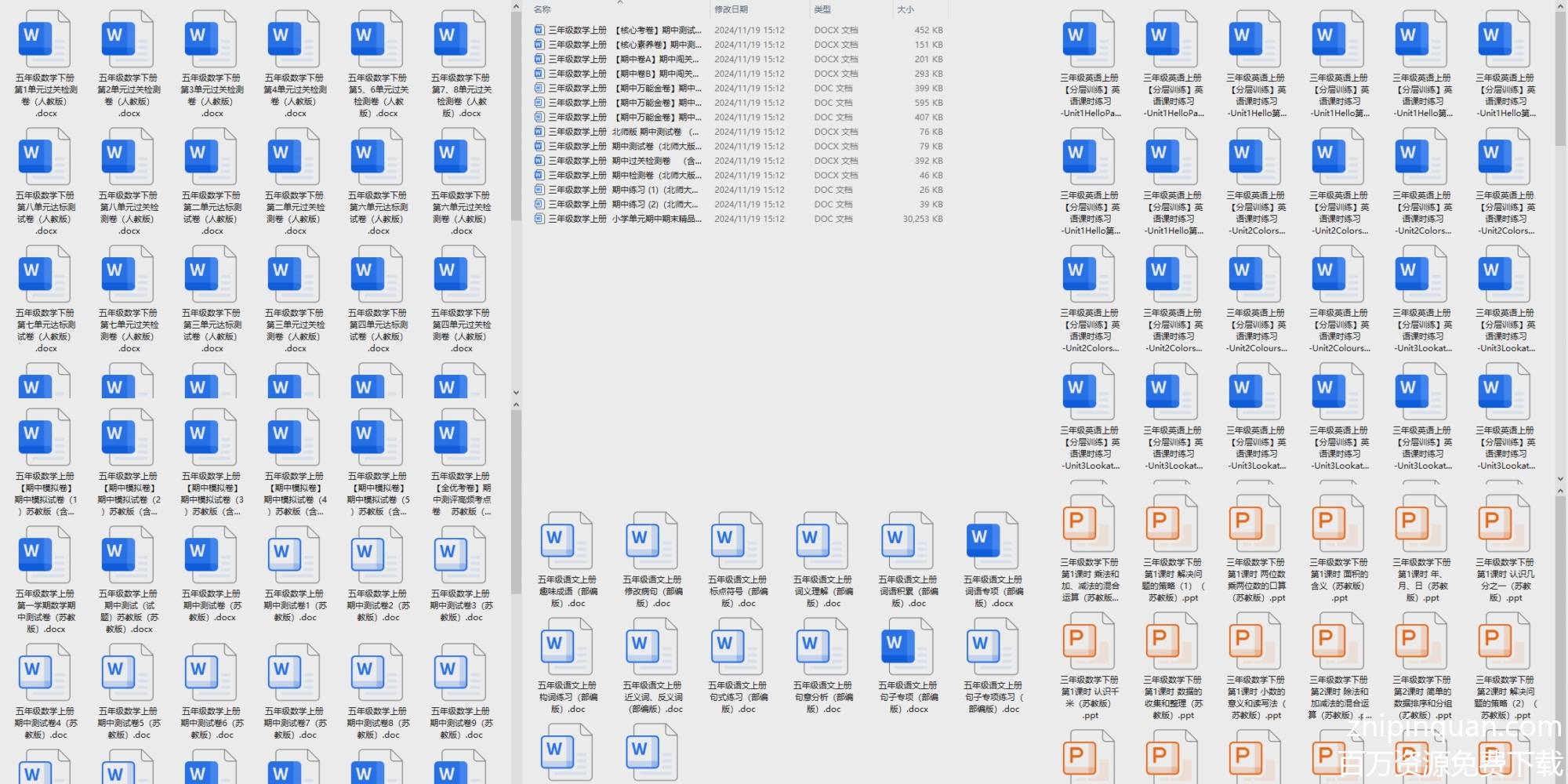Sort file list by 名称 column header
Viewport: 1568px width, 784px height.
(x=542, y=9)
